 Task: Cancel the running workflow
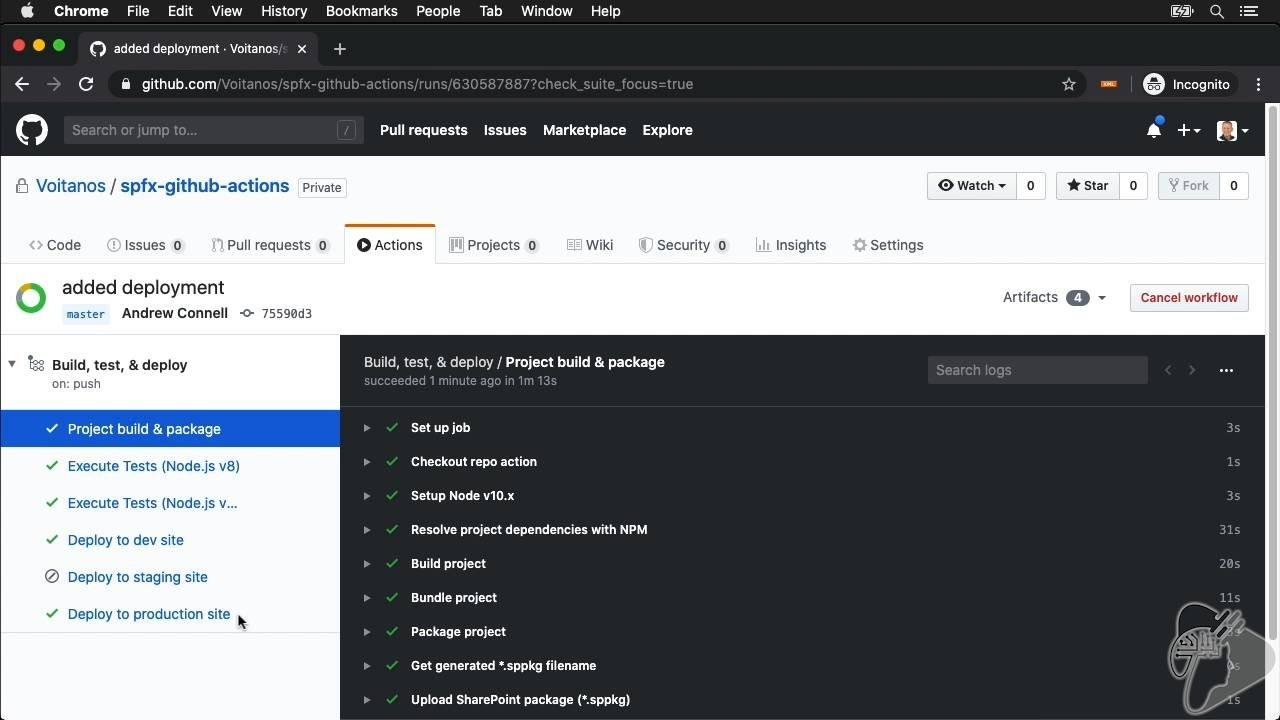(x=1189, y=298)
